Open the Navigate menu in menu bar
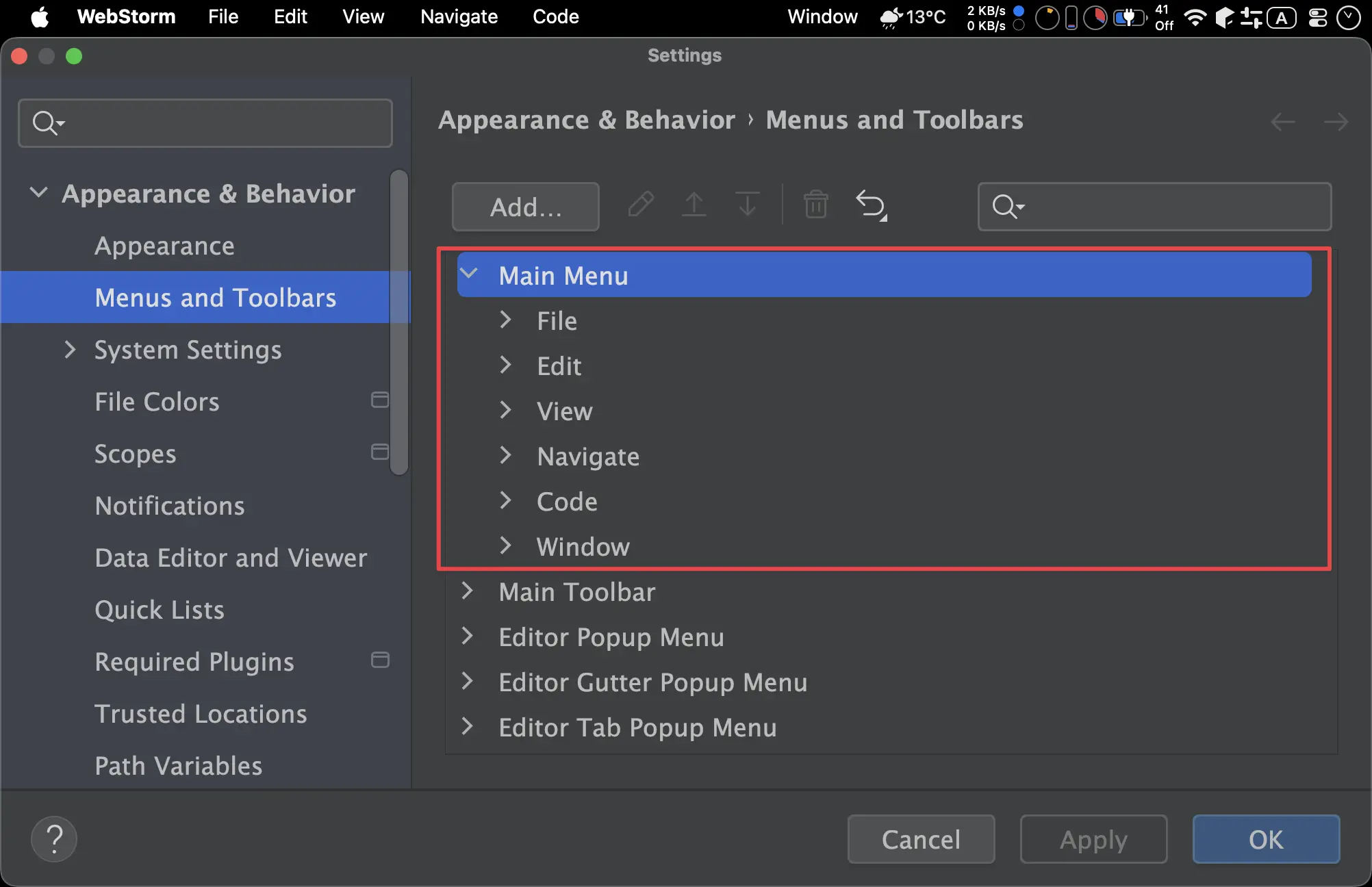 459,16
